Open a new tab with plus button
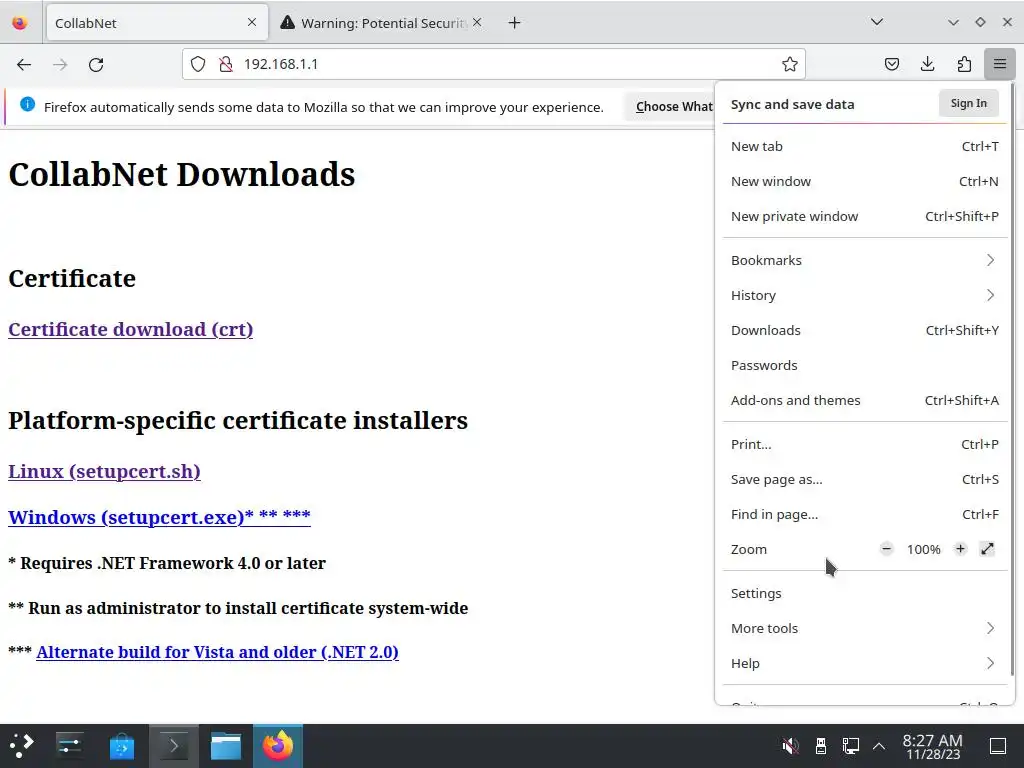The height and width of the screenshot is (768, 1024). pos(515,23)
